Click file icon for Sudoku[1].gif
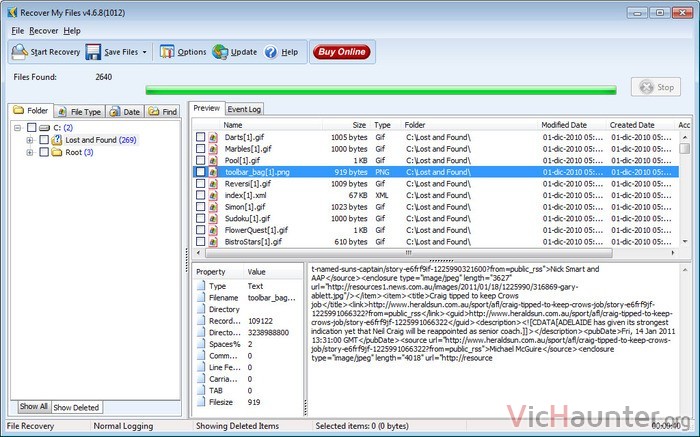Image resolution: width=700 pixels, height=437 pixels. click(x=213, y=218)
